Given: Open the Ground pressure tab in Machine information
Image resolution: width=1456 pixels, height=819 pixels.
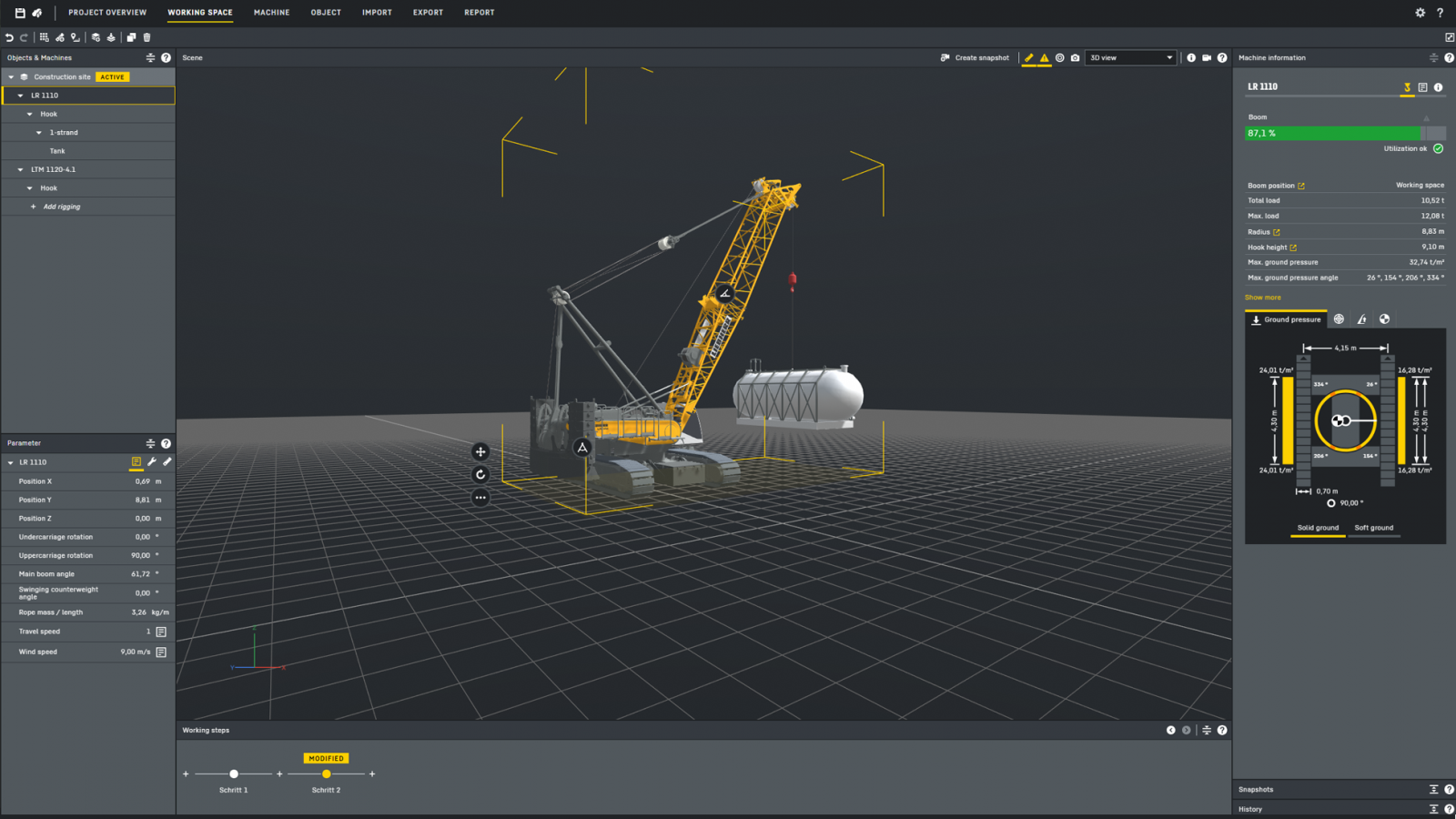Looking at the screenshot, I should coord(1285,319).
